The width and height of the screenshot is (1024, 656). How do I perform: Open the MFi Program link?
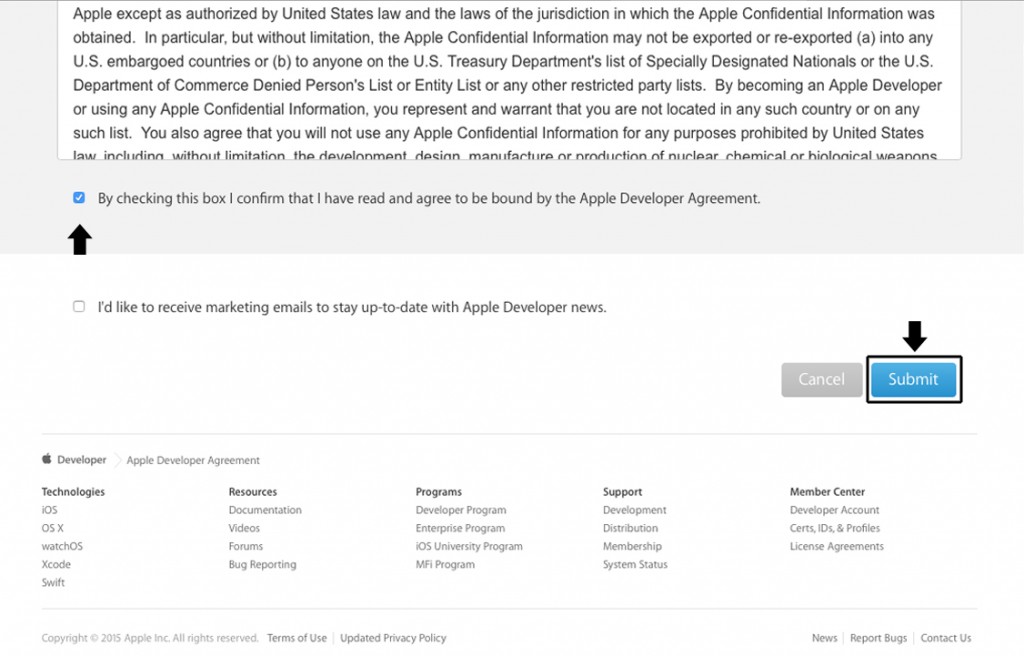coord(445,565)
